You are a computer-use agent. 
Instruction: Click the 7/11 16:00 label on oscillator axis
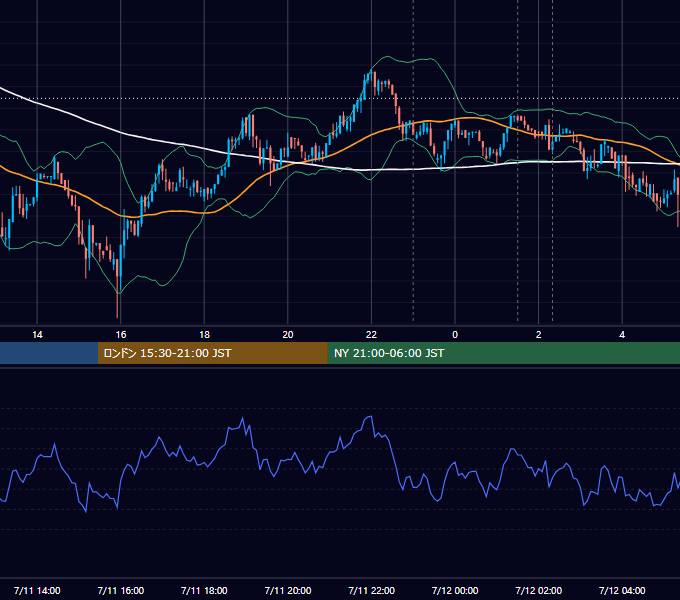click(121, 591)
